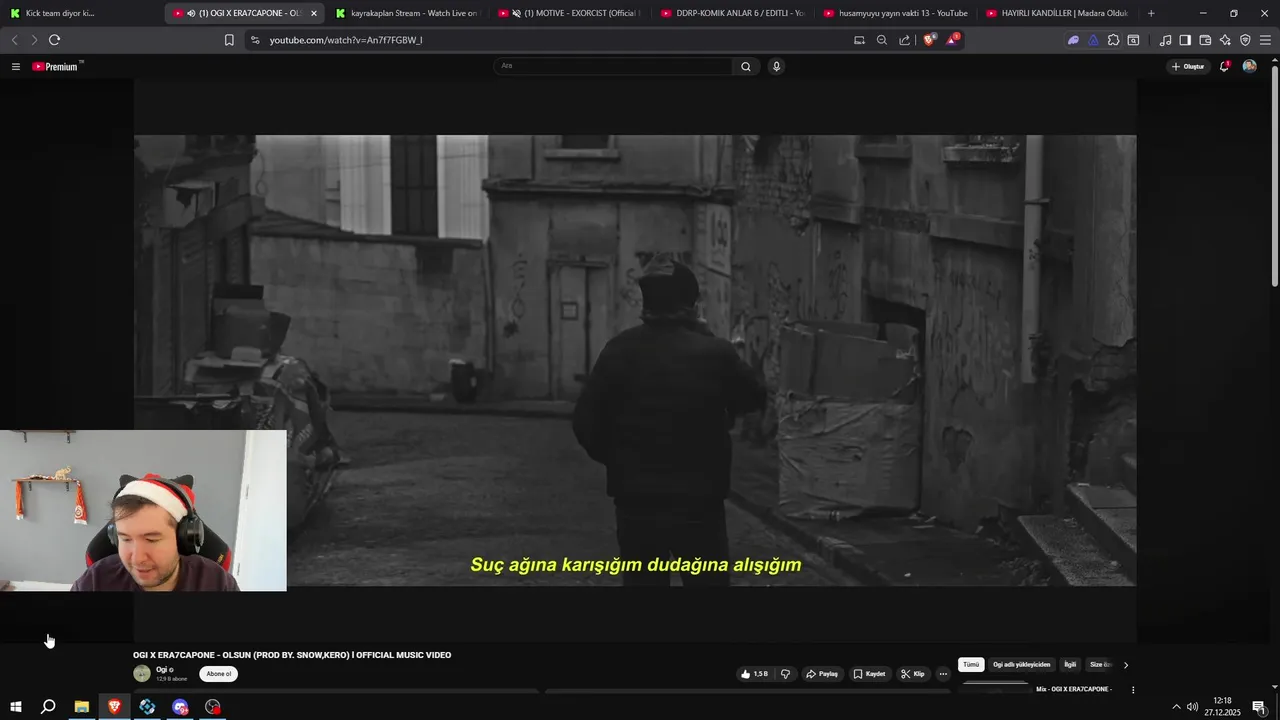
Task: Click the volume icon in system tray
Action: 1192,707
